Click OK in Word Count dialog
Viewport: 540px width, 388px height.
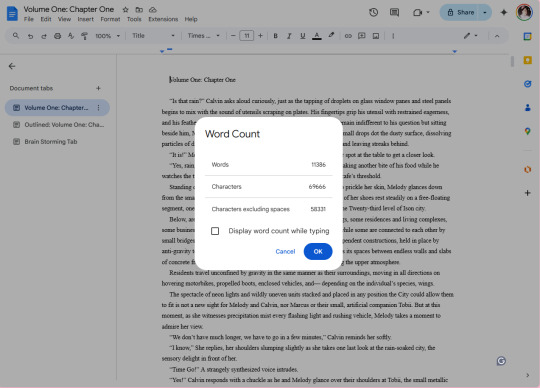[318, 251]
